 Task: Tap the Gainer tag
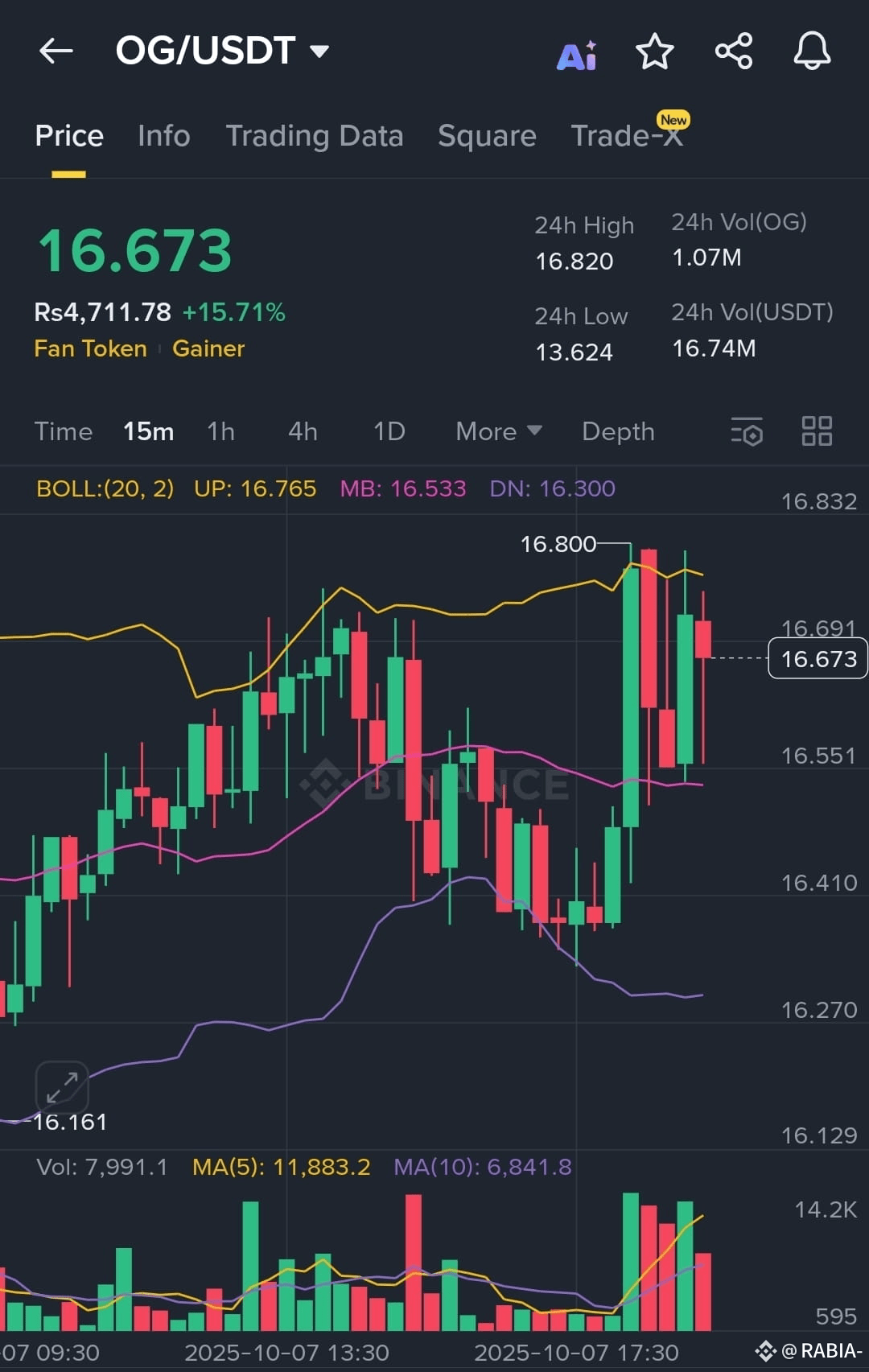point(208,348)
